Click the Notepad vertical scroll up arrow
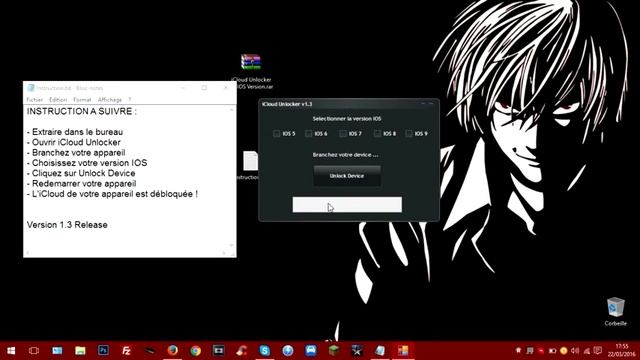 click(x=232, y=110)
